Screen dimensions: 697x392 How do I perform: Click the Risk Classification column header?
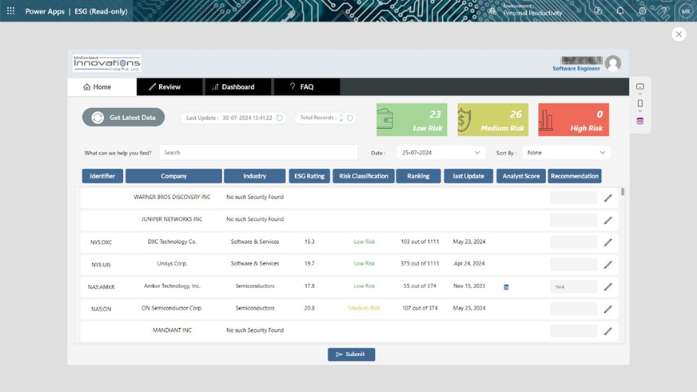coord(364,176)
